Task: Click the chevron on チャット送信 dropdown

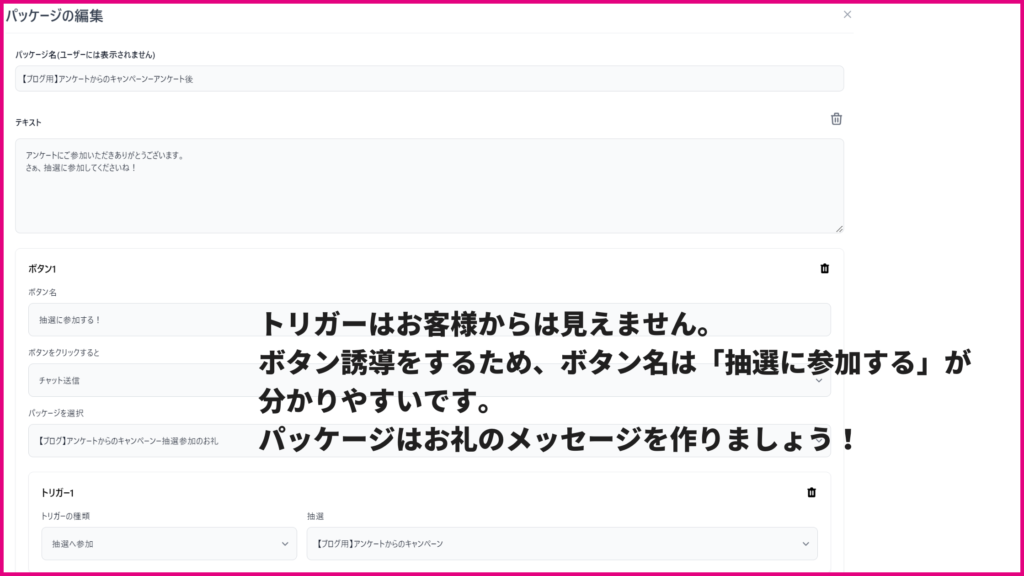Action: [x=818, y=380]
